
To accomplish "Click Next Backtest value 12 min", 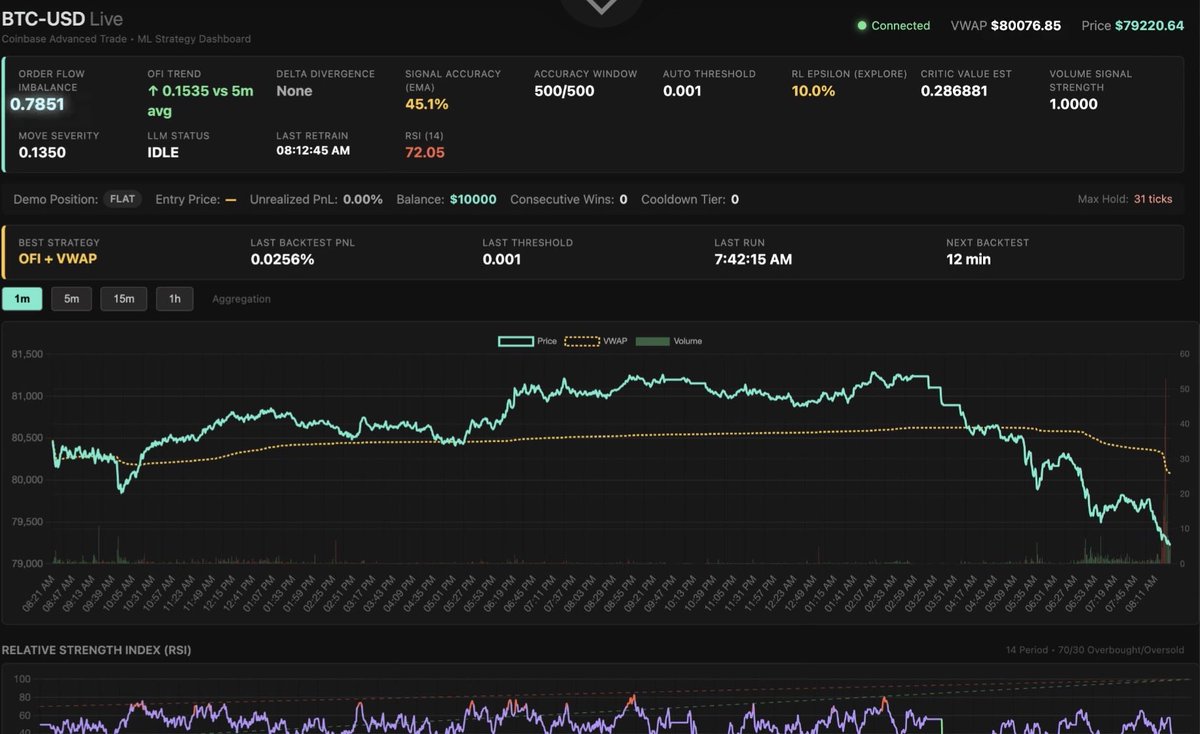I will 968,259.
